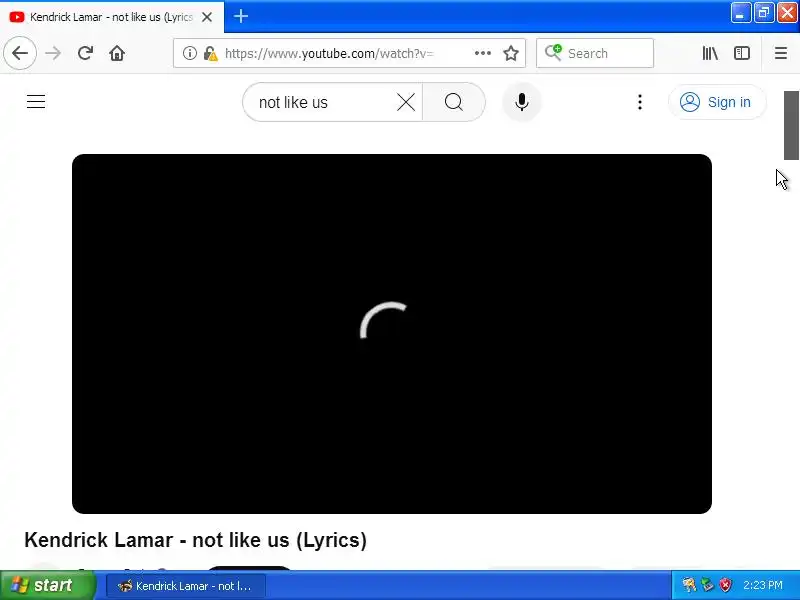Open the Windows start menu

[x=47, y=585]
